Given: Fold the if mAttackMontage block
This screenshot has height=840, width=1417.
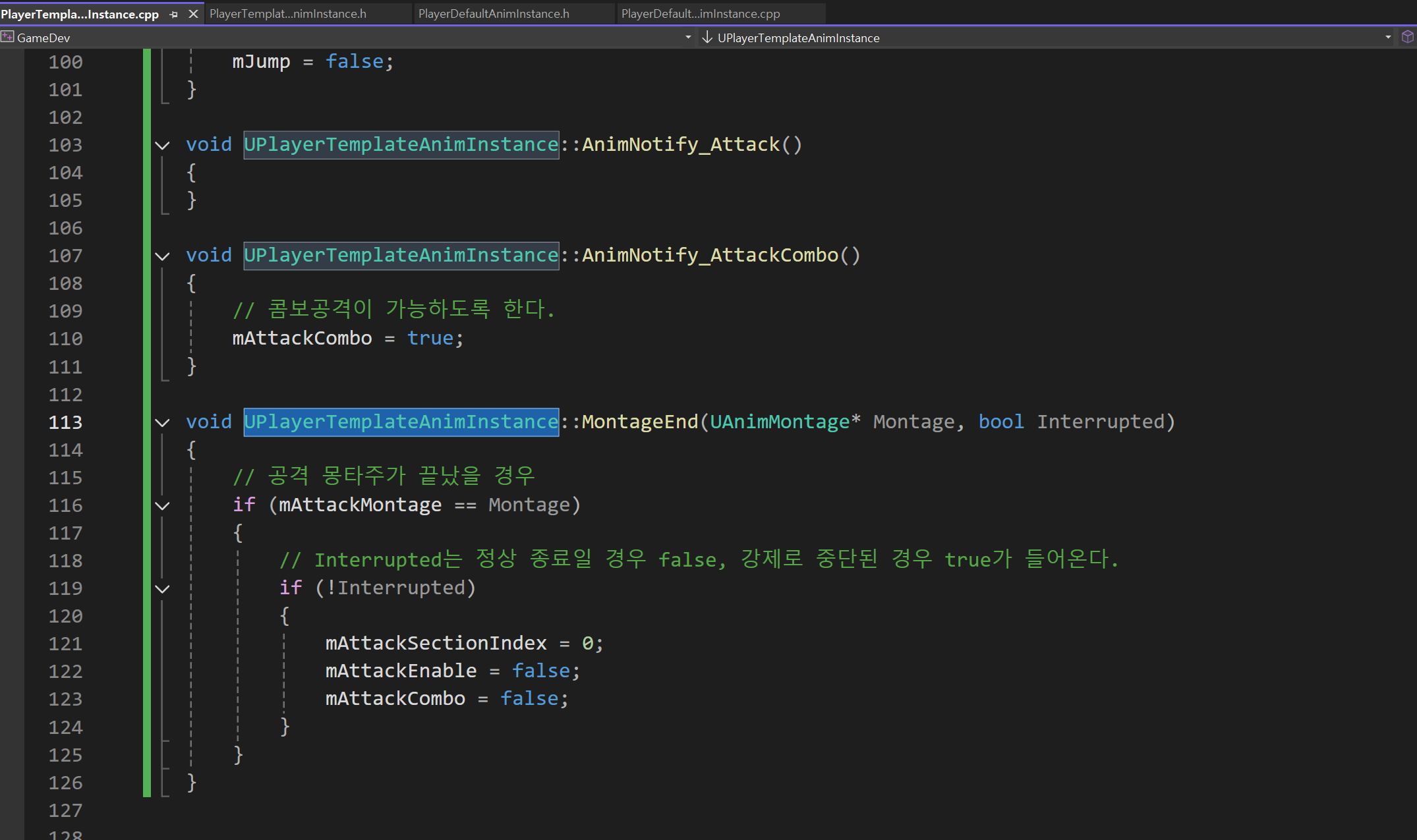Looking at the screenshot, I should (x=162, y=505).
